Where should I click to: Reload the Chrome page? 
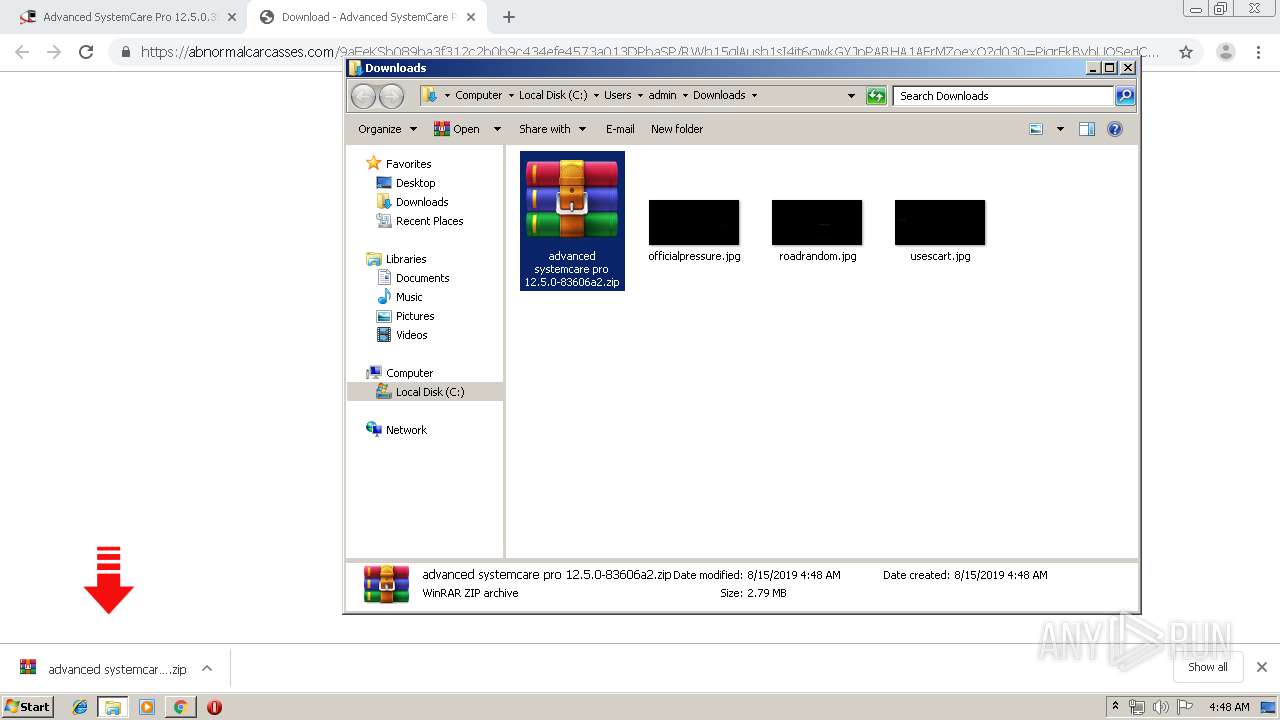pyautogui.click(x=86, y=52)
